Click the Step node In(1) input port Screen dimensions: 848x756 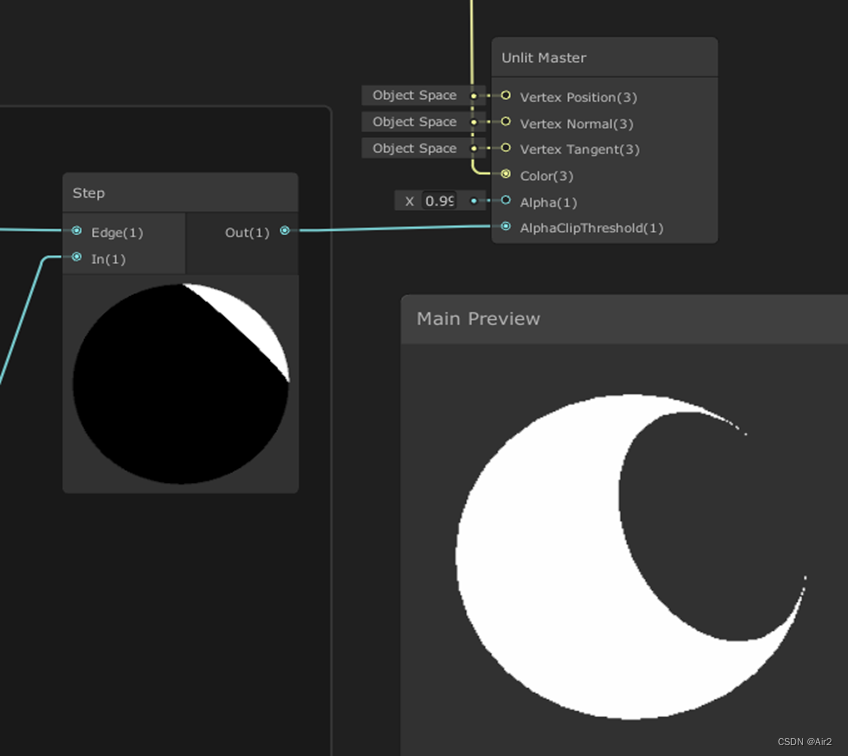[77, 257]
